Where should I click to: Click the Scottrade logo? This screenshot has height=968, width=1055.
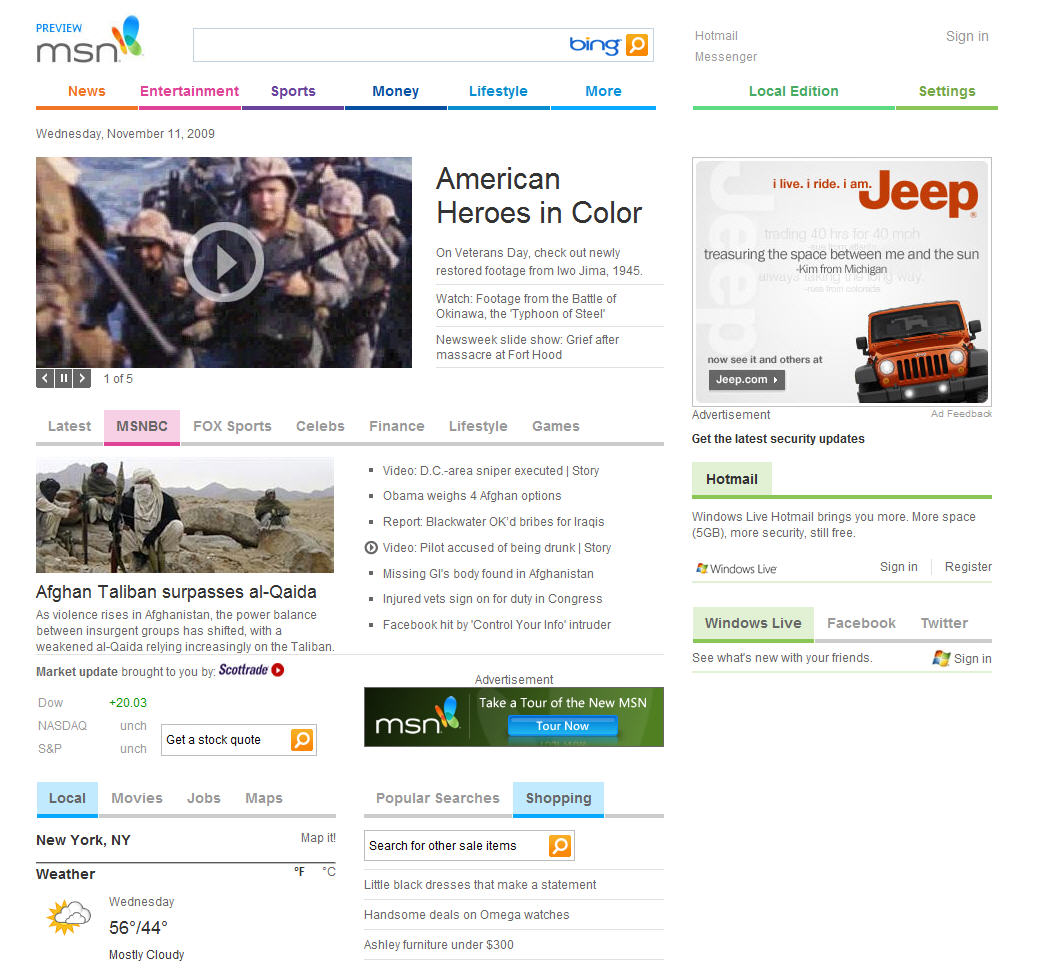point(251,670)
